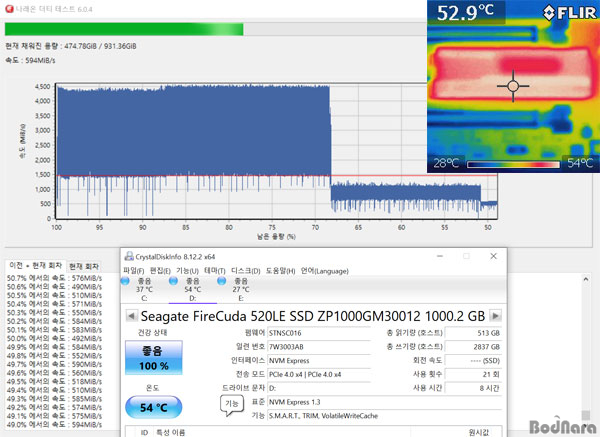Click the 기능 speech bubble icon
This screenshot has width=600, height=437.
tap(232, 406)
